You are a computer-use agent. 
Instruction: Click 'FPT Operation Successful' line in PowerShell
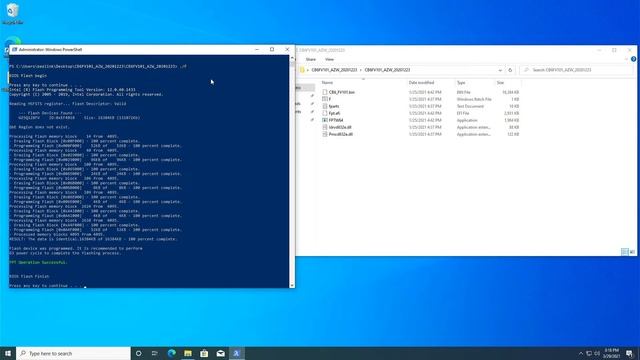tap(38, 262)
